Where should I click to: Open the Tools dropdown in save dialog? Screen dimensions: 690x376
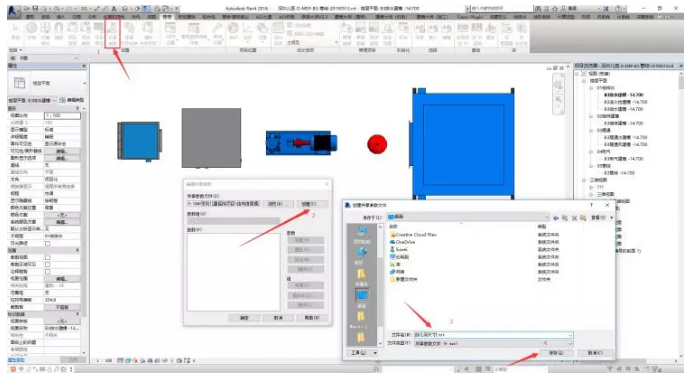click(x=363, y=353)
